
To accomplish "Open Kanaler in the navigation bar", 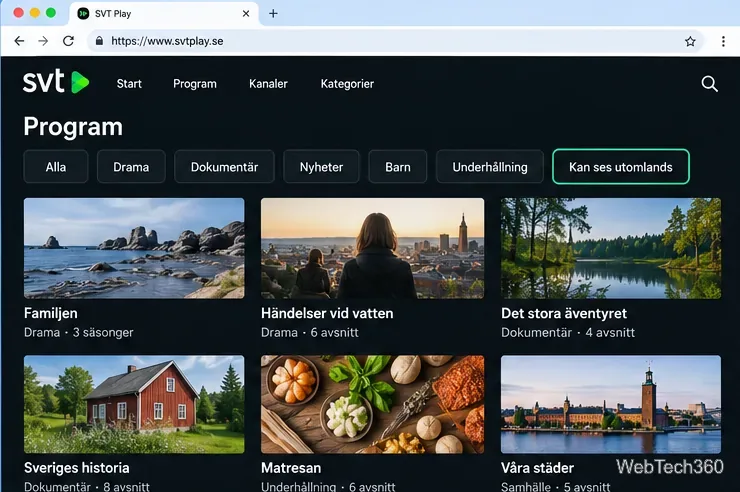I will (x=268, y=83).
